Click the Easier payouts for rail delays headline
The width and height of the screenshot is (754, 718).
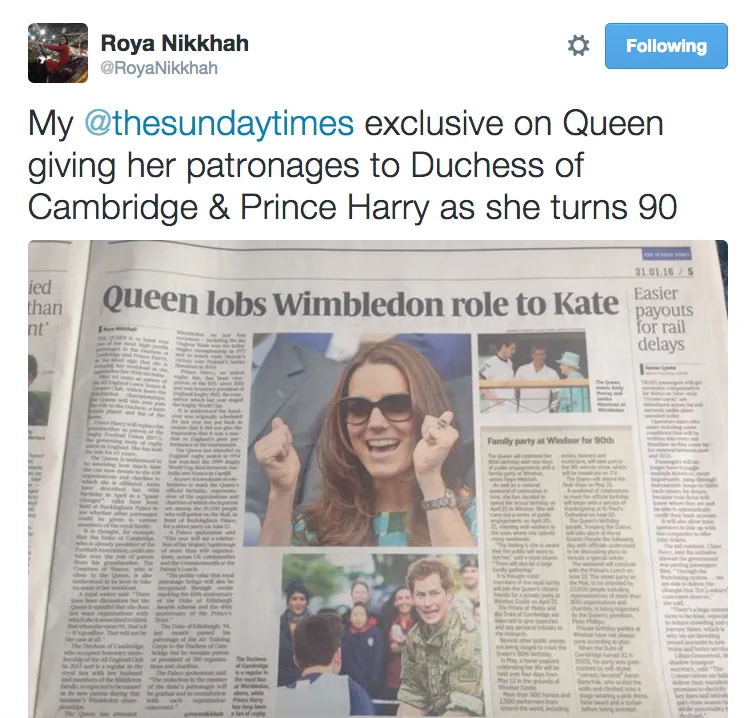pyautogui.click(x=664, y=318)
